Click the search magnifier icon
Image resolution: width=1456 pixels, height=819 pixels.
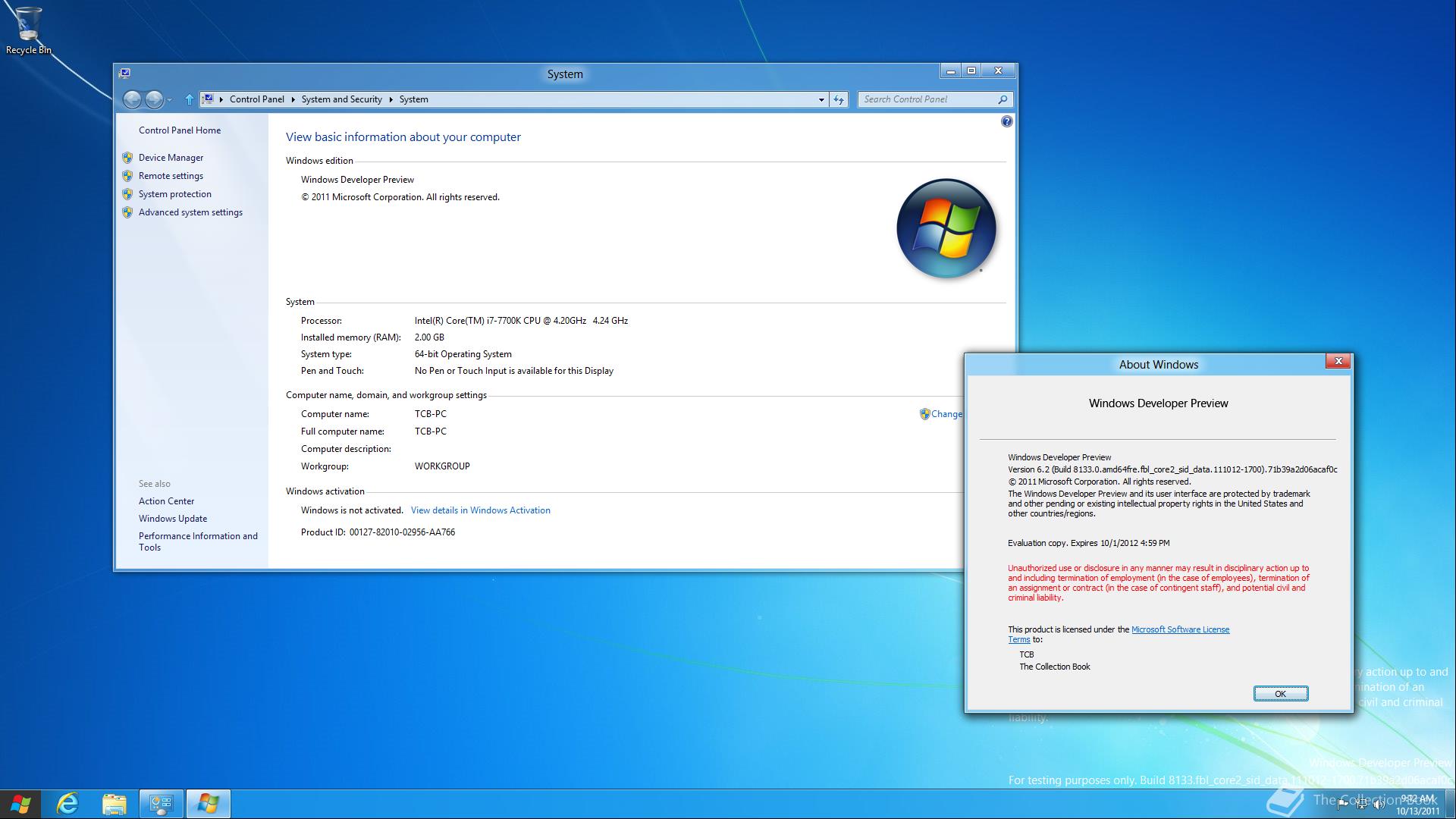pos(1003,99)
